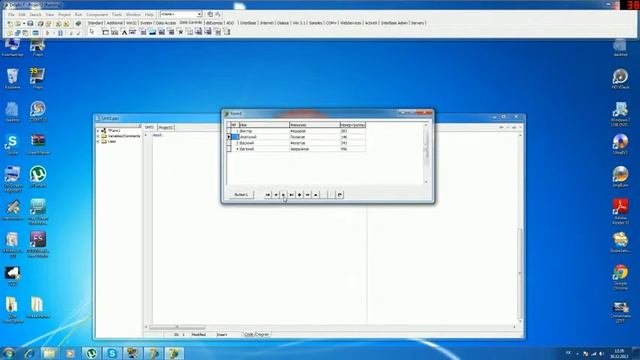Select the DBEdit component icon
The width and height of the screenshot is (640, 360).
coord(133,32)
